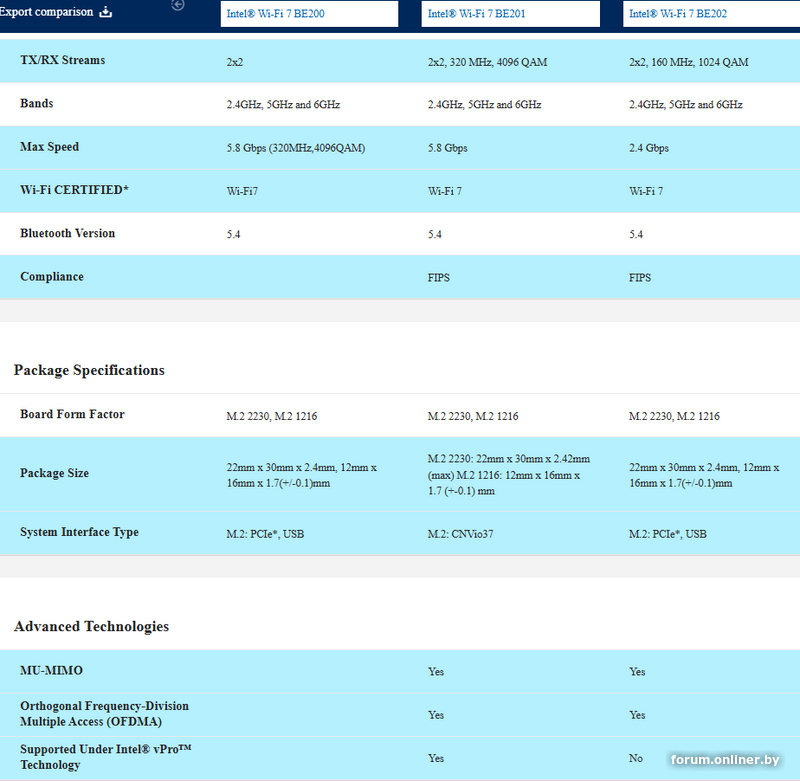800x781 pixels.
Task: Click the Board Form Factor row label
Action: [x=72, y=415]
